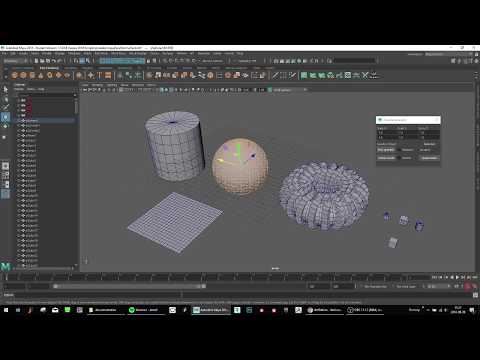Expand the highlighted Outliner row

(x=19, y=121)
